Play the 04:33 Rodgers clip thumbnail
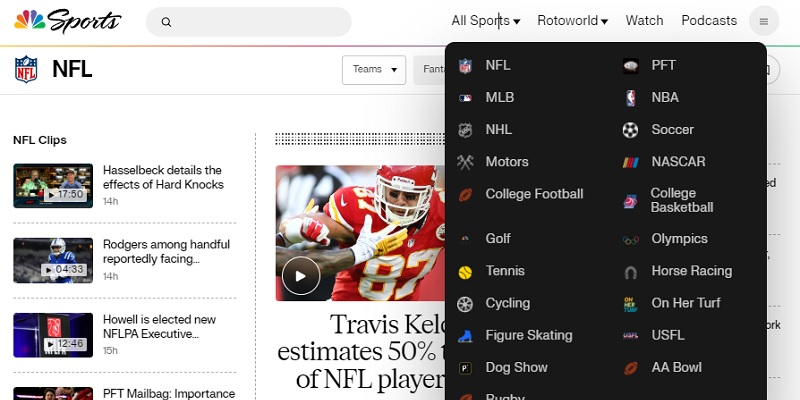 pos(53,260)
